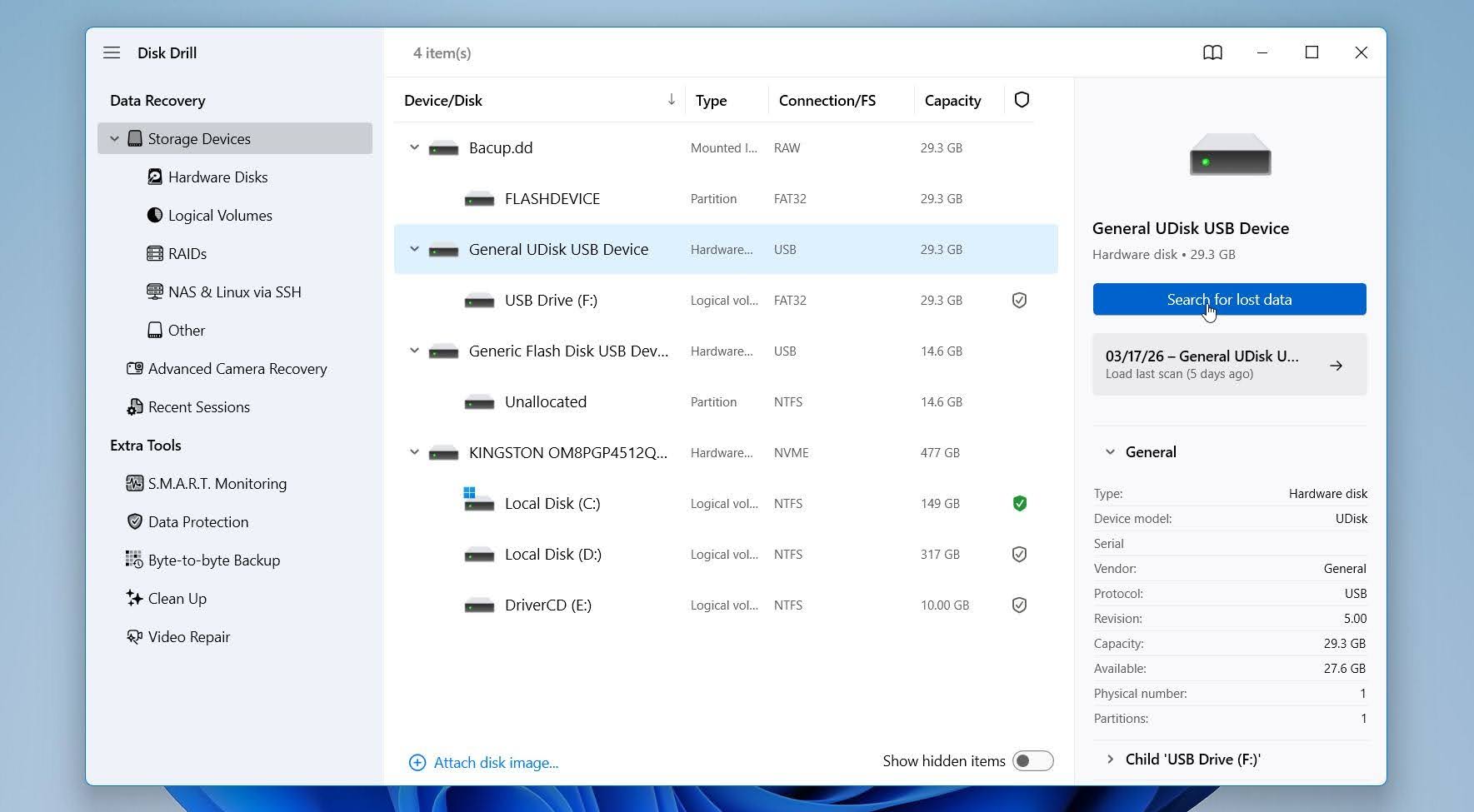This screenshot has width=1474, height=812.
Task: Load the 03/17/26 last scan session
Action: [1229, 365]
